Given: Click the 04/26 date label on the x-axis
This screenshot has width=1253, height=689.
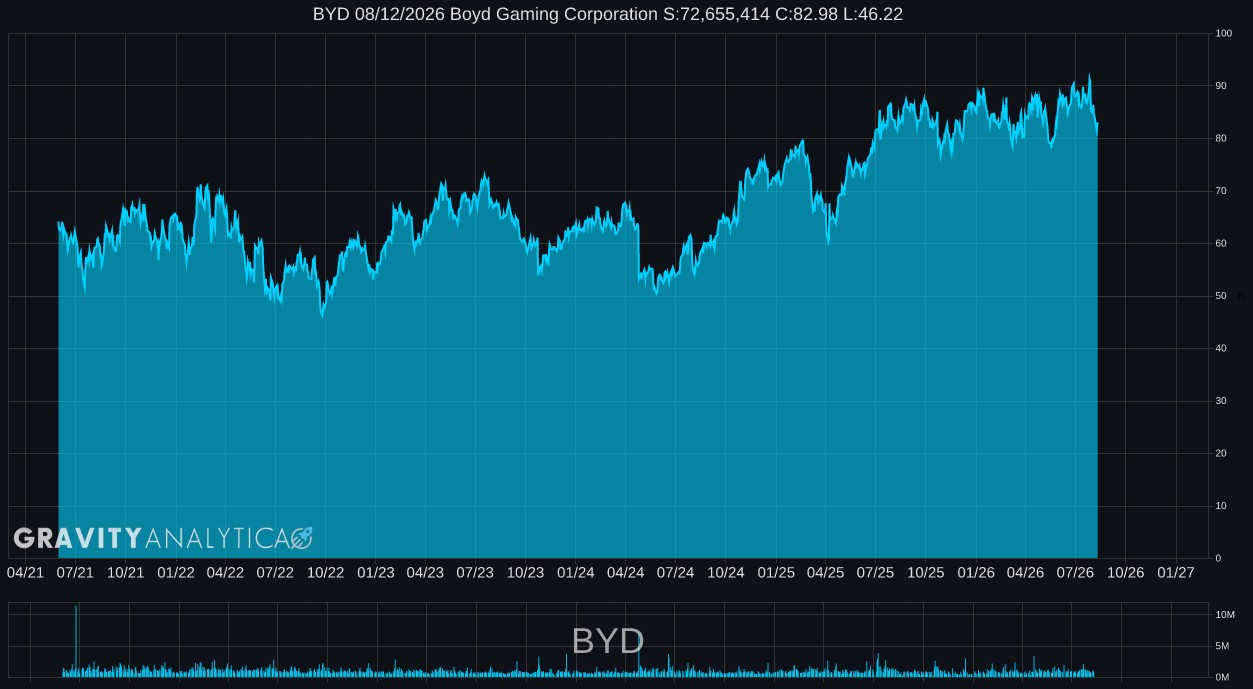Looking at the screenshot, I should tap(1025, 573).
